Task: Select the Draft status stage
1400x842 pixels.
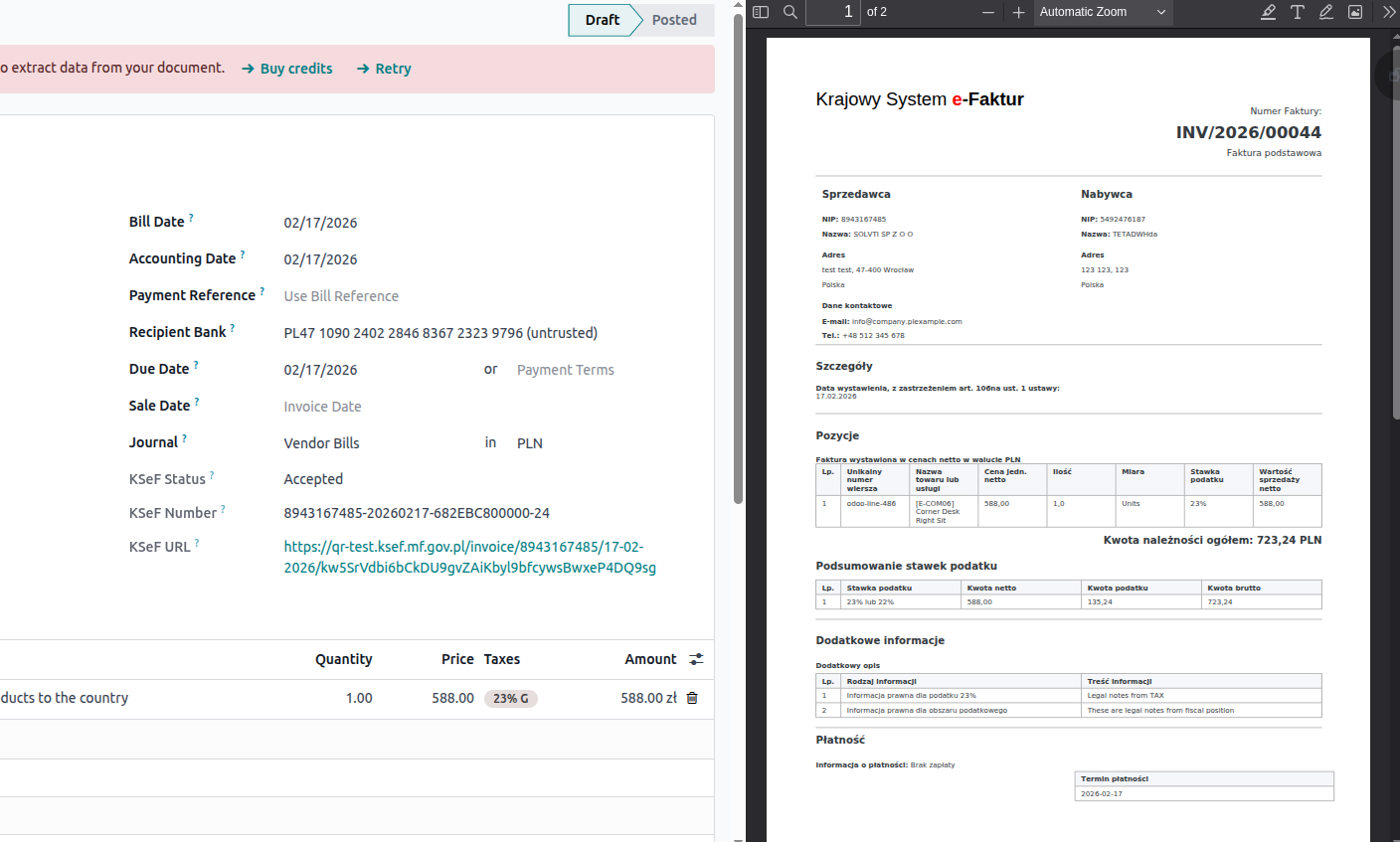Action: point(602,20)
